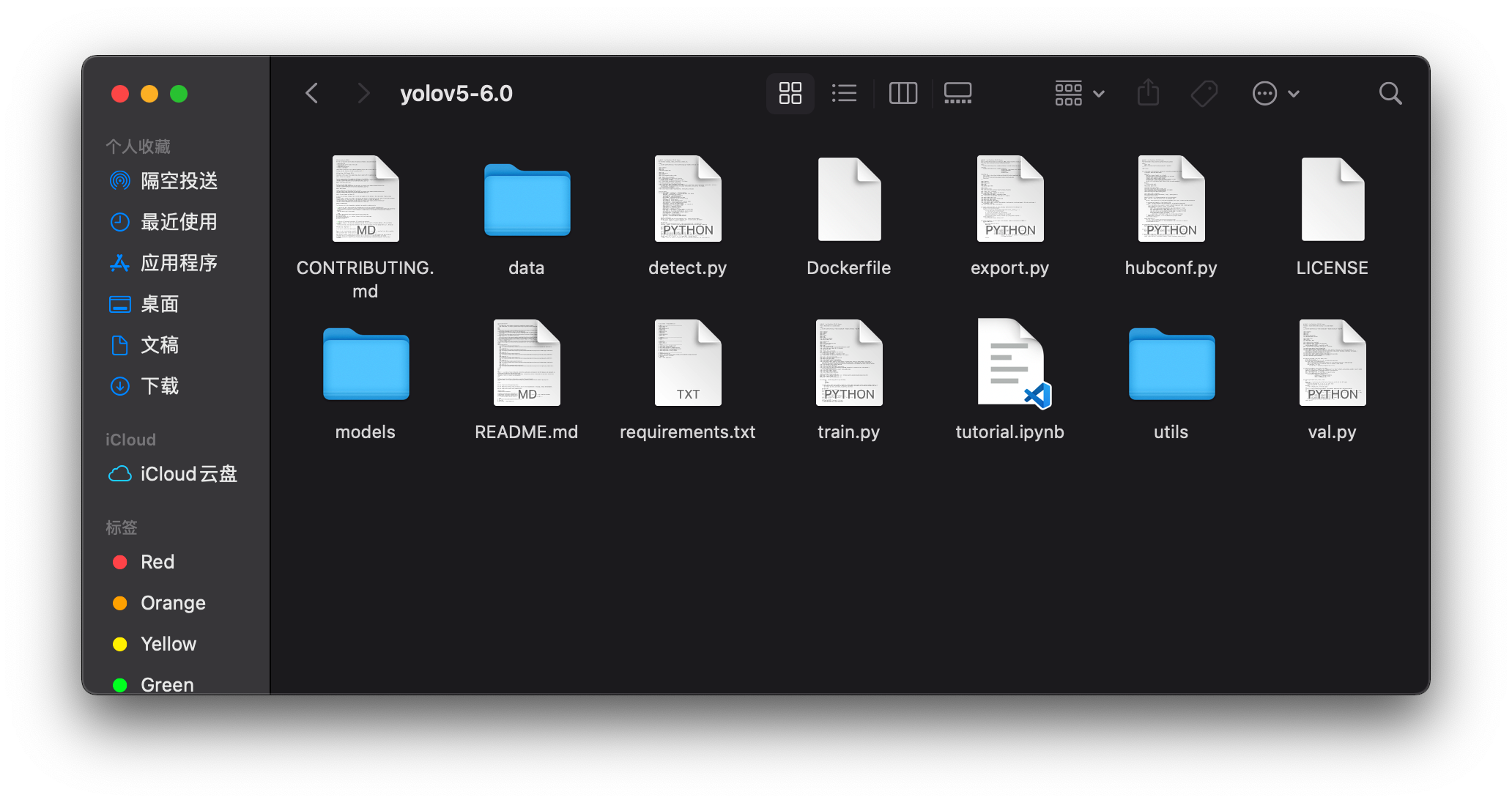The height and width of the screenshot is (803, 1512).
Task: Click the Dockerfile name label
Action: 849,268
